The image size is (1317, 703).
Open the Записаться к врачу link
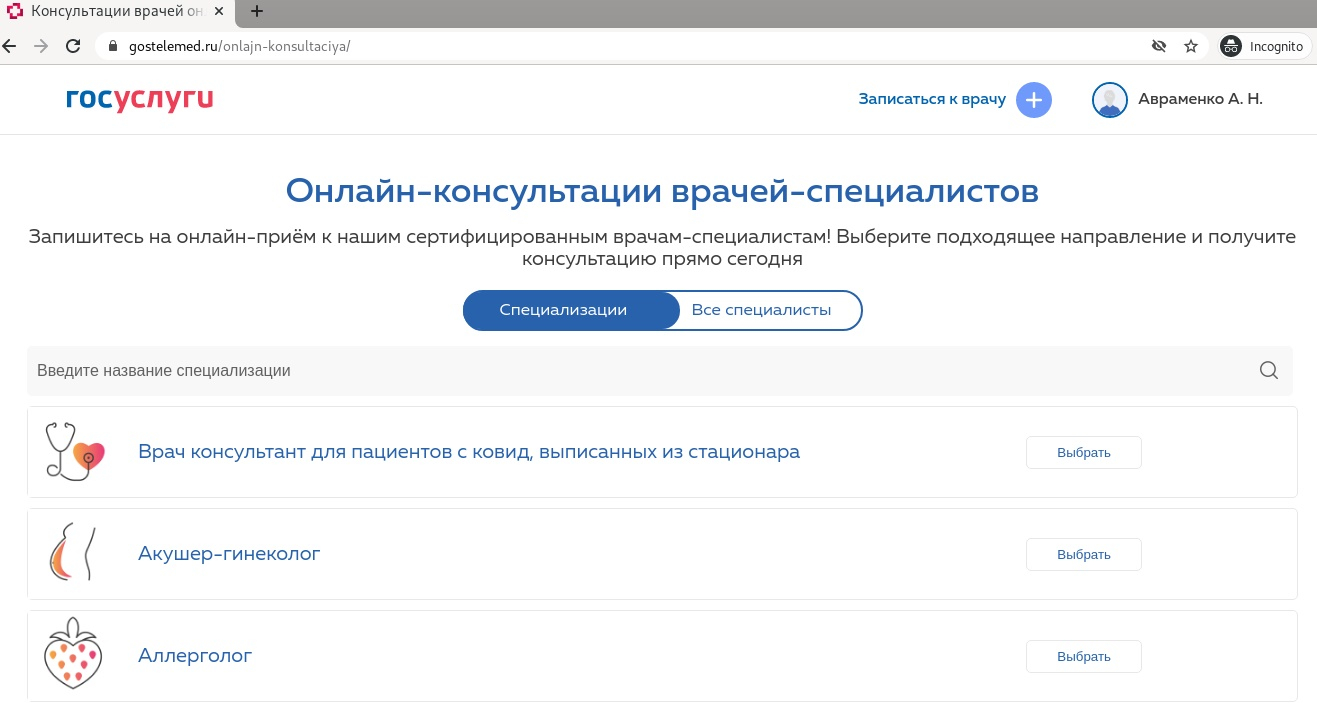tap(931, 99)
